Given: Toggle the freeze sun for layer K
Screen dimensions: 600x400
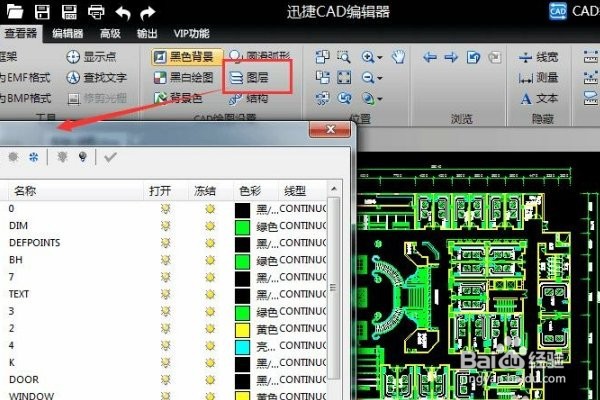Looking at the screenshot, I should (x=210, y=362).
